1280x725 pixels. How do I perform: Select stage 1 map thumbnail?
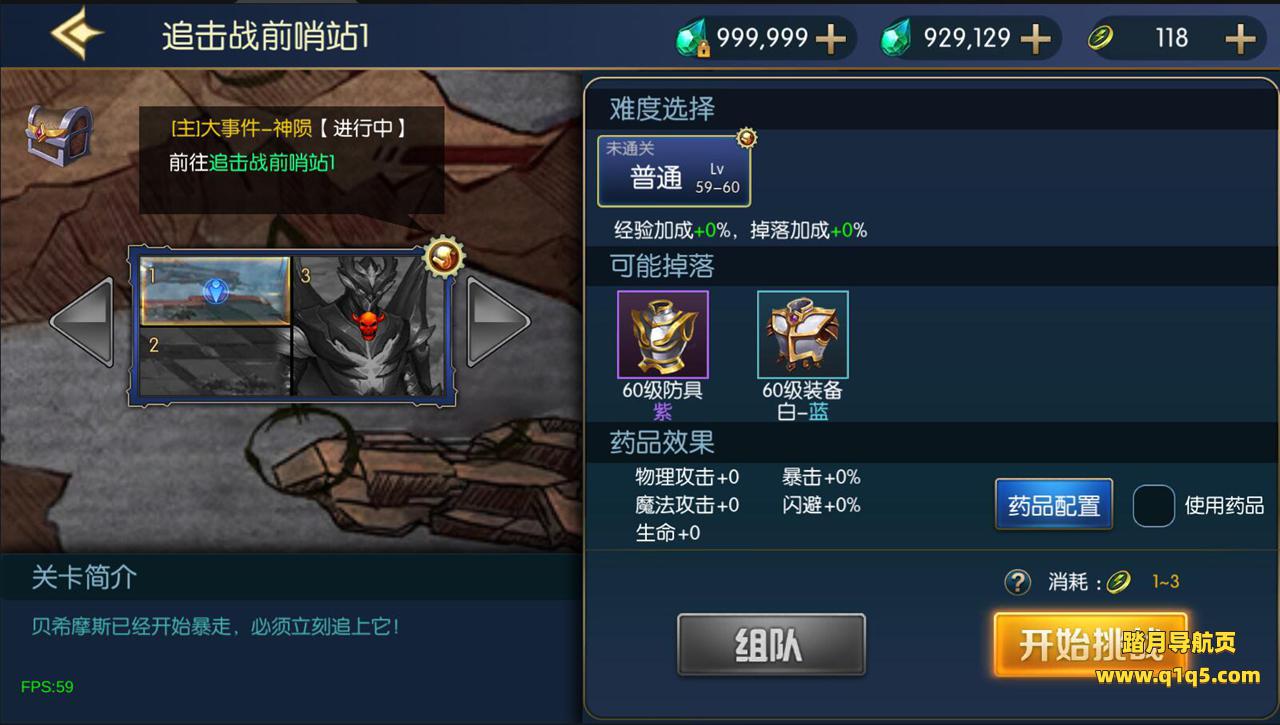coord(215,291)
